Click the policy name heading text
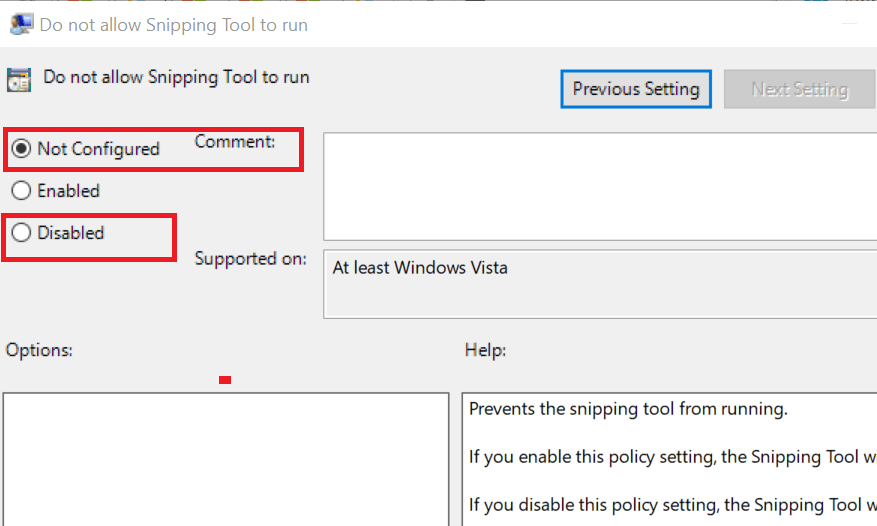Screen dimensions: 877x526 click(176, 77)
